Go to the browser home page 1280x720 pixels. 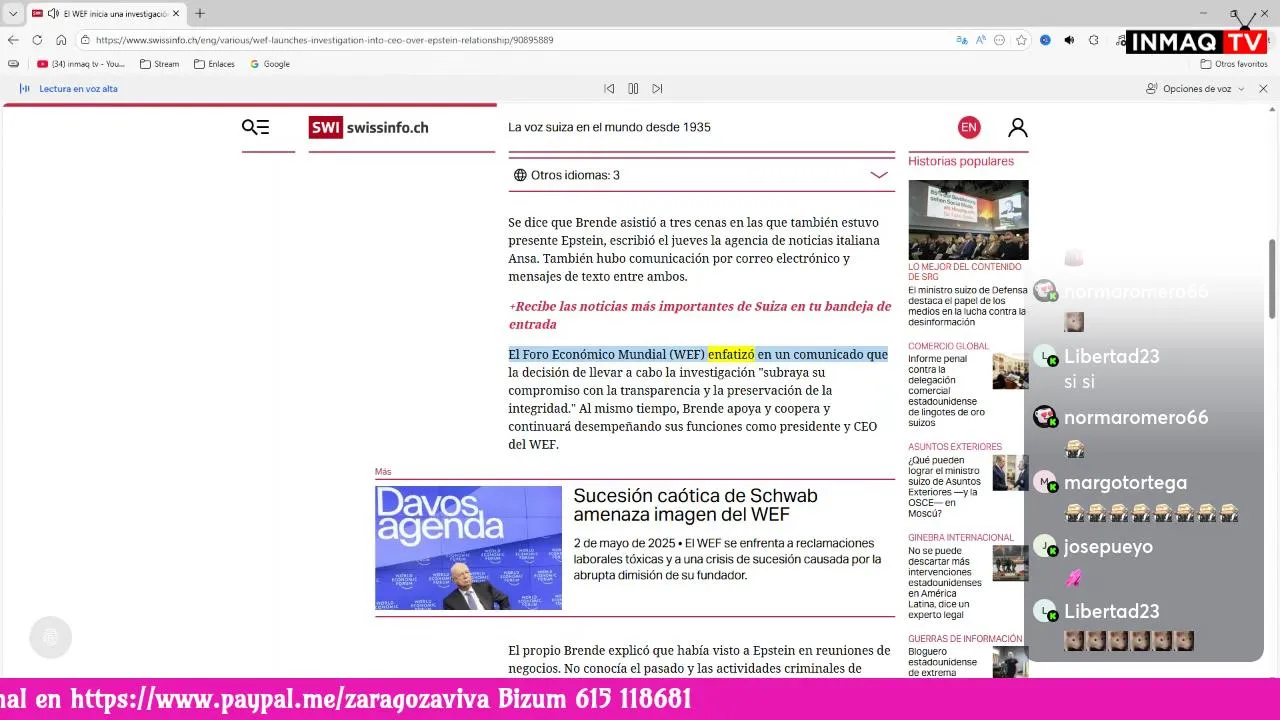tap(61, 40)
